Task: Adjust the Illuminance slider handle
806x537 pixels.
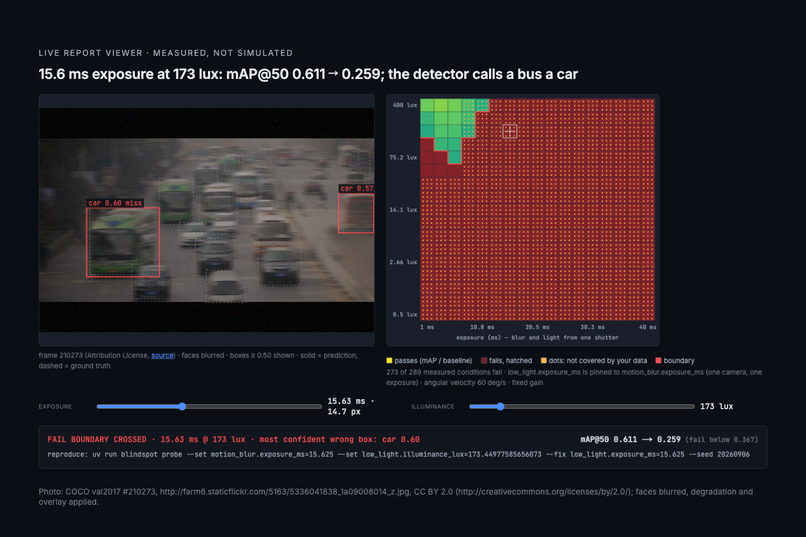Action: click(x=500, y=406)
